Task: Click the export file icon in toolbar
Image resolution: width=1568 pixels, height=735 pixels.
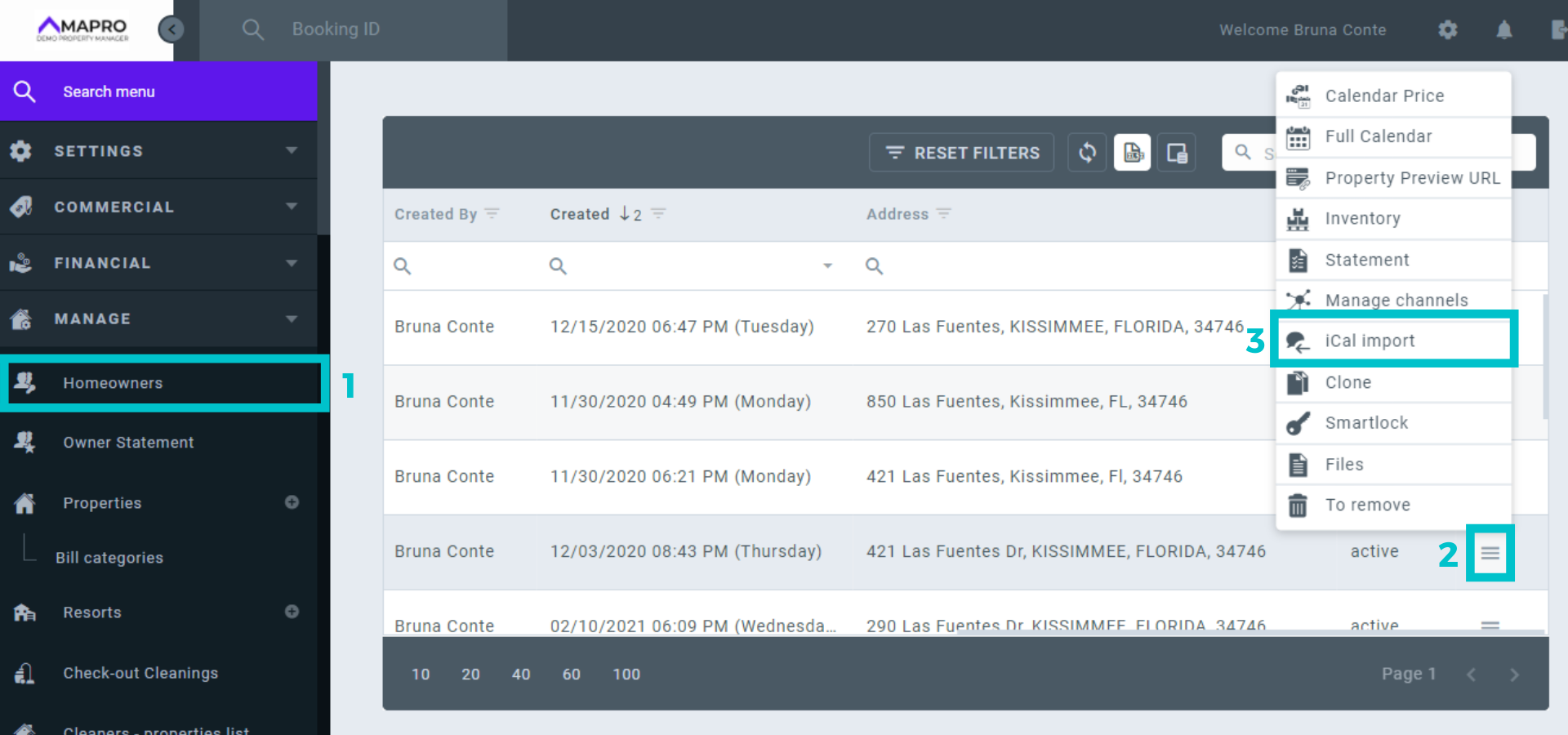Action: pyautogui.click(x=1133, y=153)
